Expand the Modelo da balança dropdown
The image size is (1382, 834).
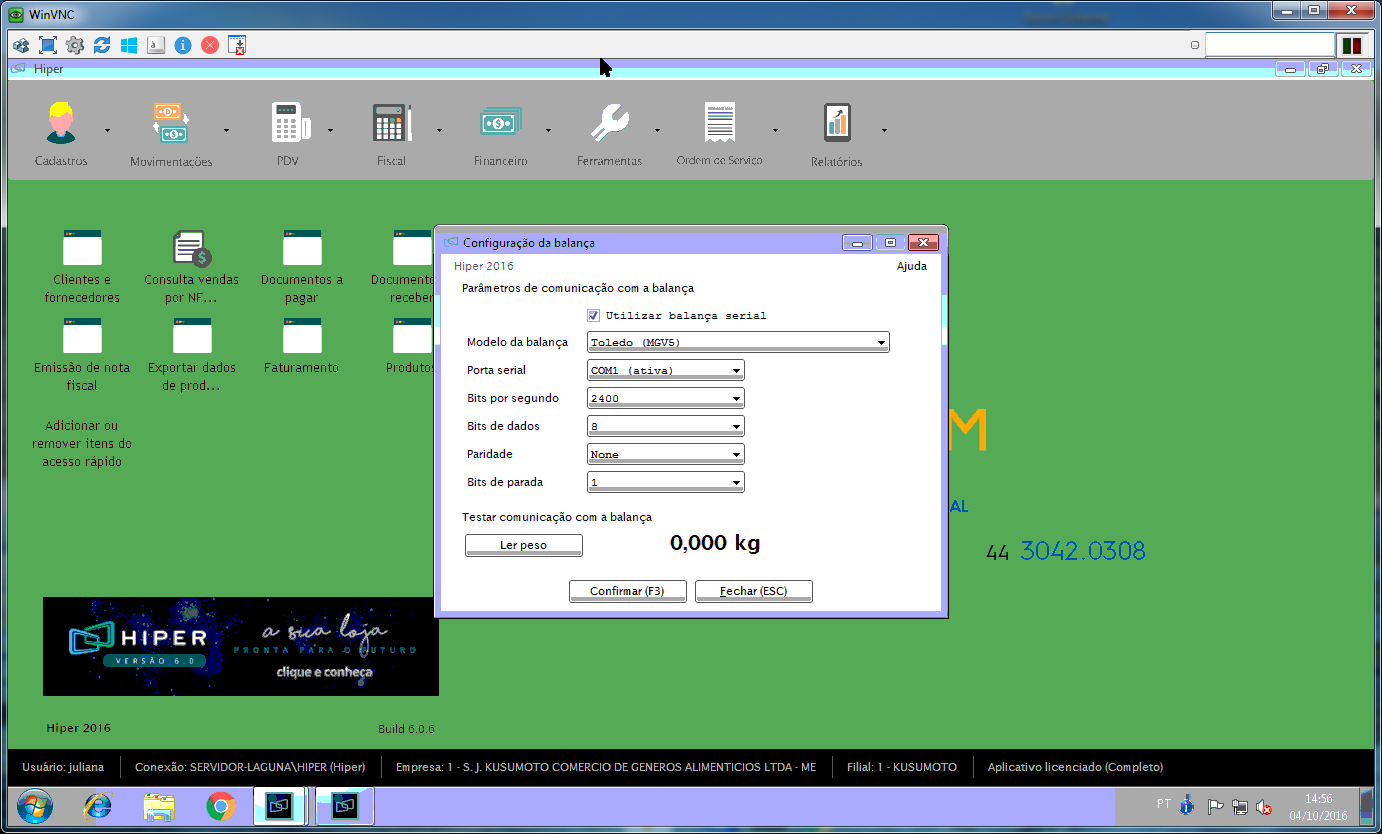click(880, 343)
